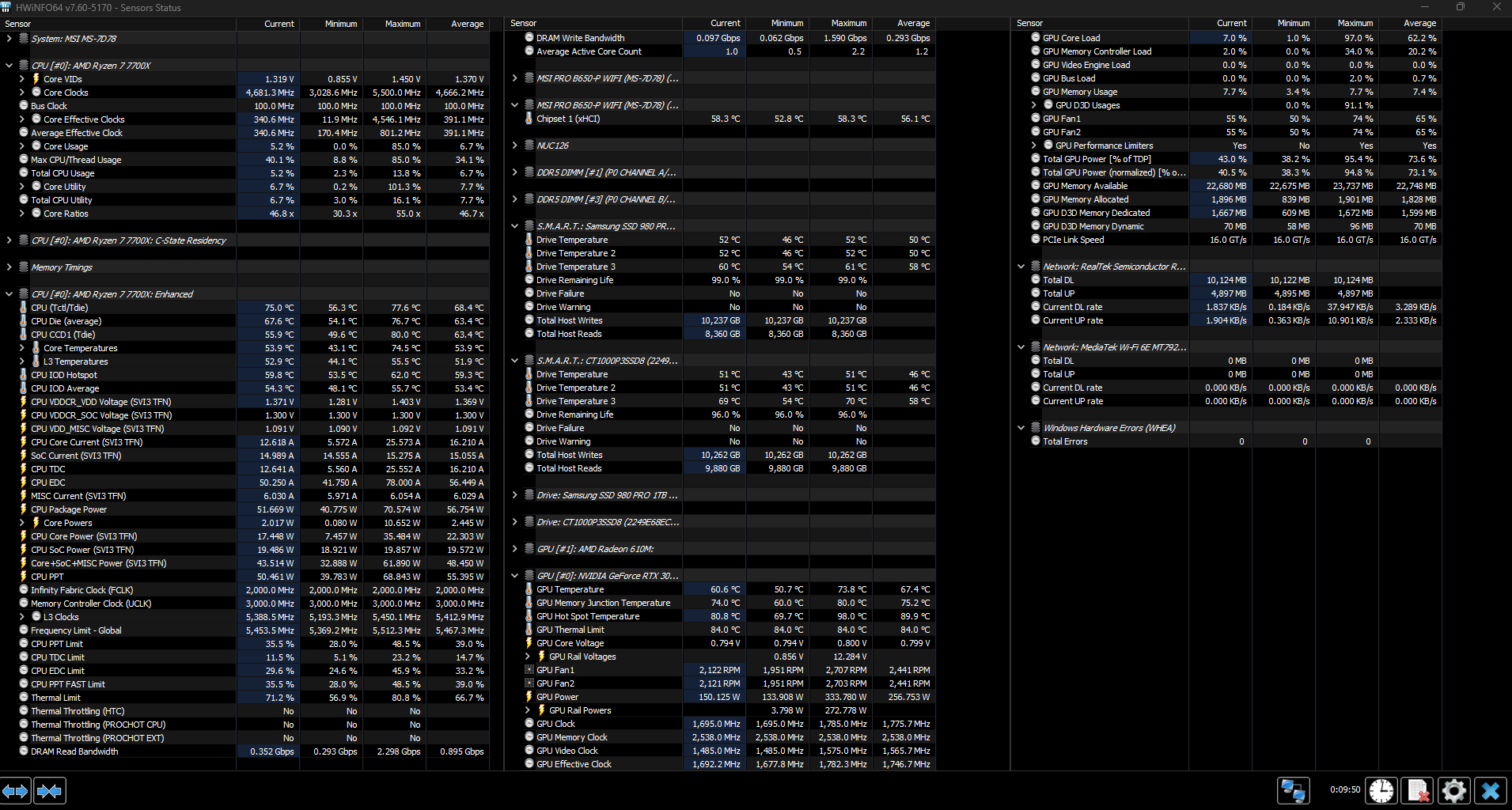This screenshot has width=1512, height=810.
Task: Select the Total GPU Power [% of TDP] row
Action: click(x=1226, y=159)
